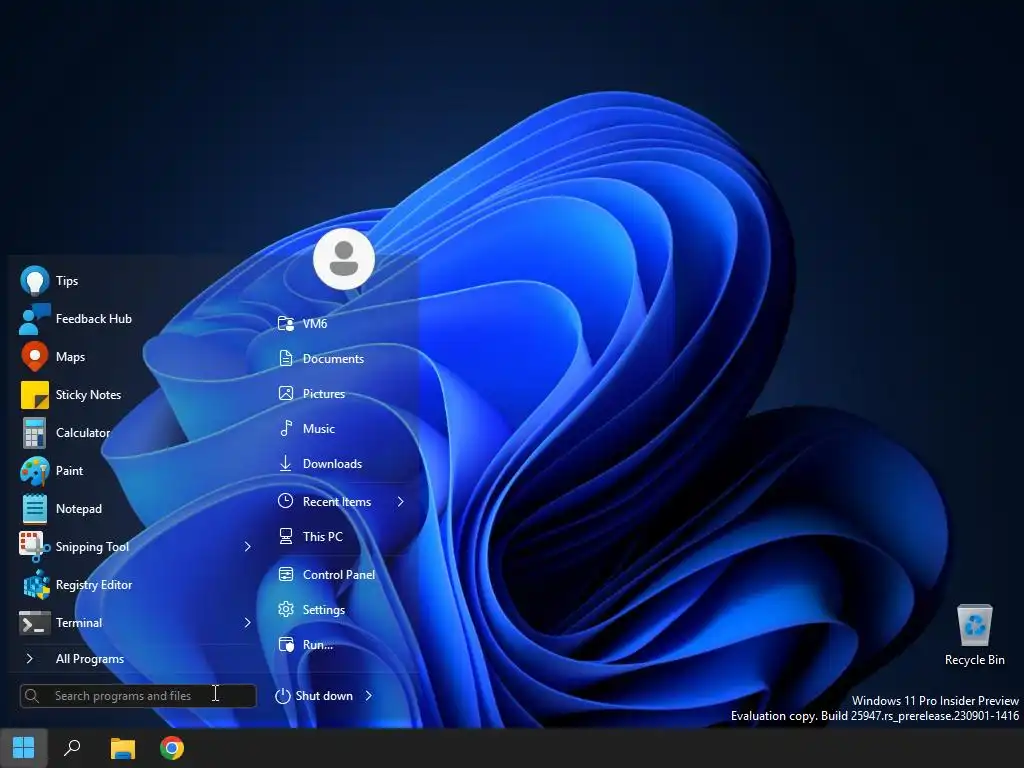Viewport: 1024px width, 768px height.
Task: Select the Recent Items label
Action: (336, 502)
